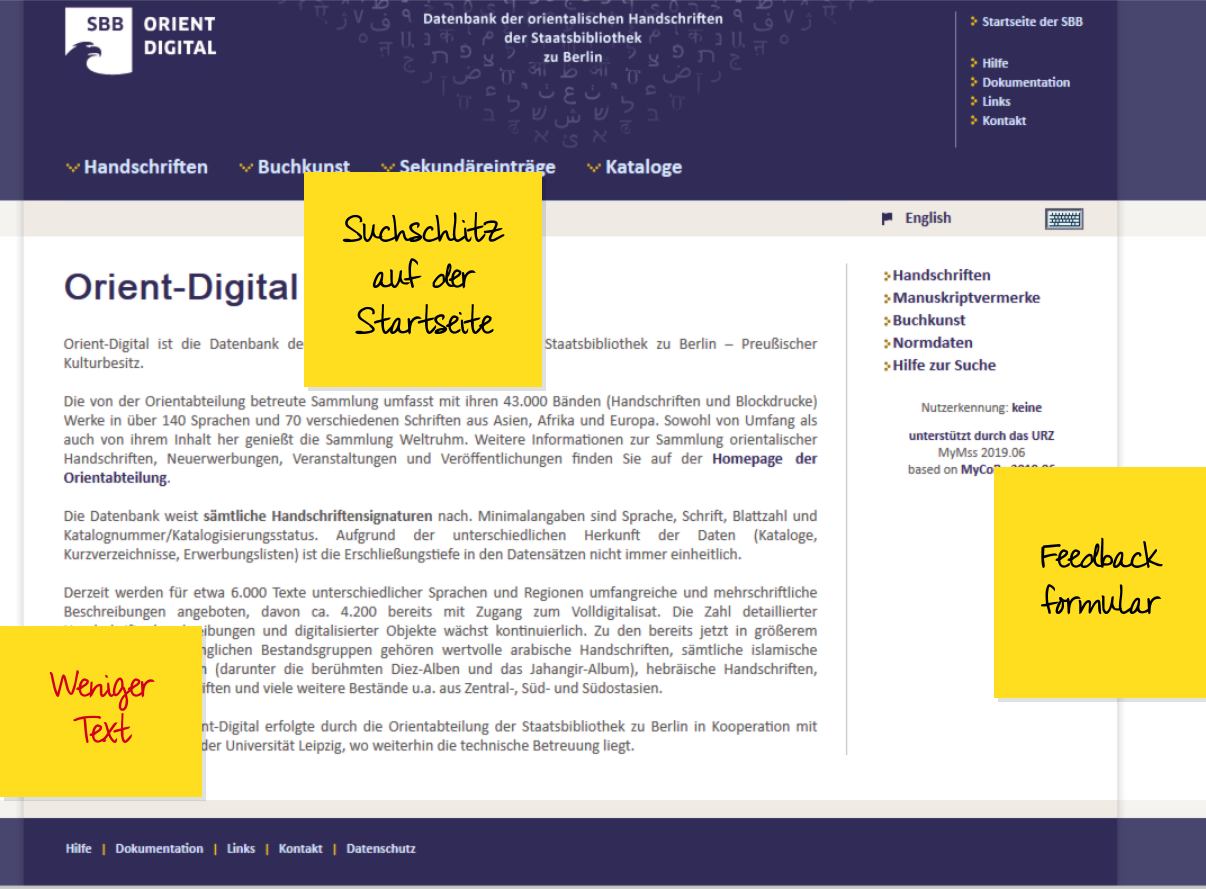
Task: Click the 'Nutzerkennung: keine' text
Action: point(981,408)
